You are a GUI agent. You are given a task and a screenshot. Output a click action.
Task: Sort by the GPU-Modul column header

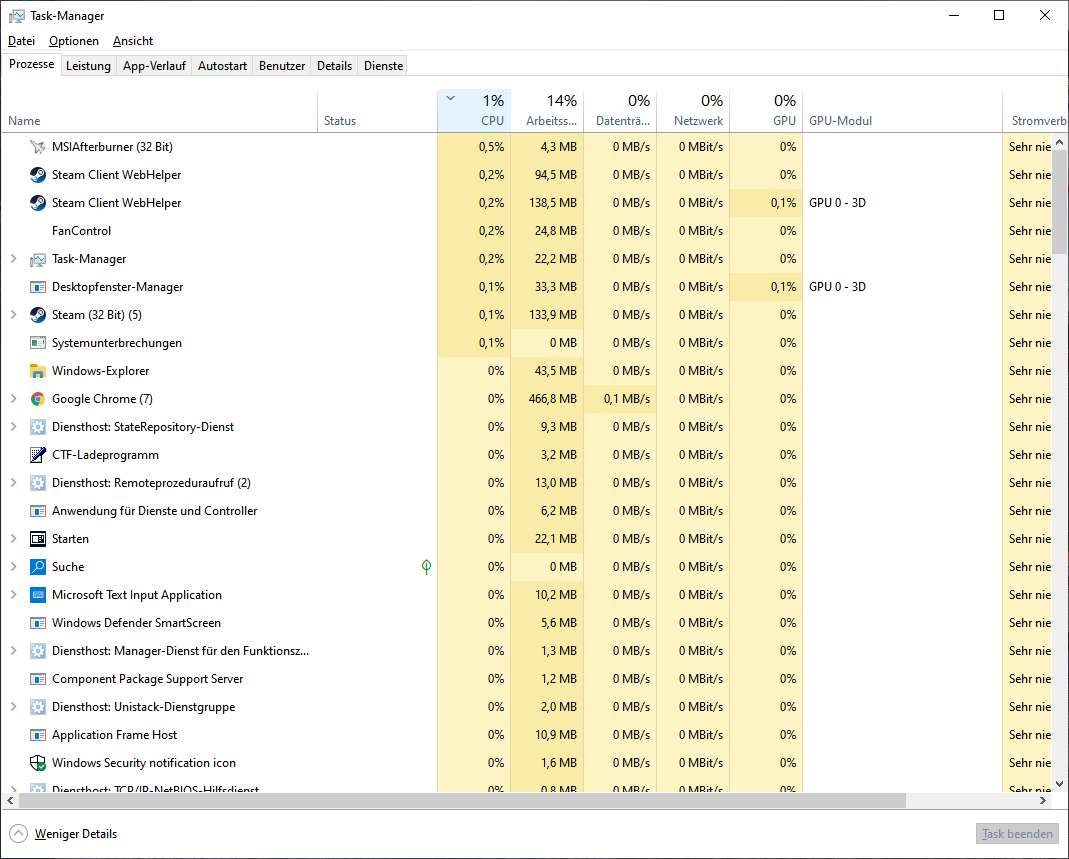pos(902,110)
